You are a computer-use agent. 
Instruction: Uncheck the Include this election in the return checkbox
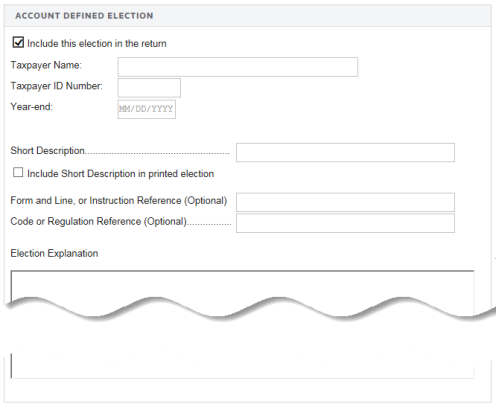[x=18, y=42]
